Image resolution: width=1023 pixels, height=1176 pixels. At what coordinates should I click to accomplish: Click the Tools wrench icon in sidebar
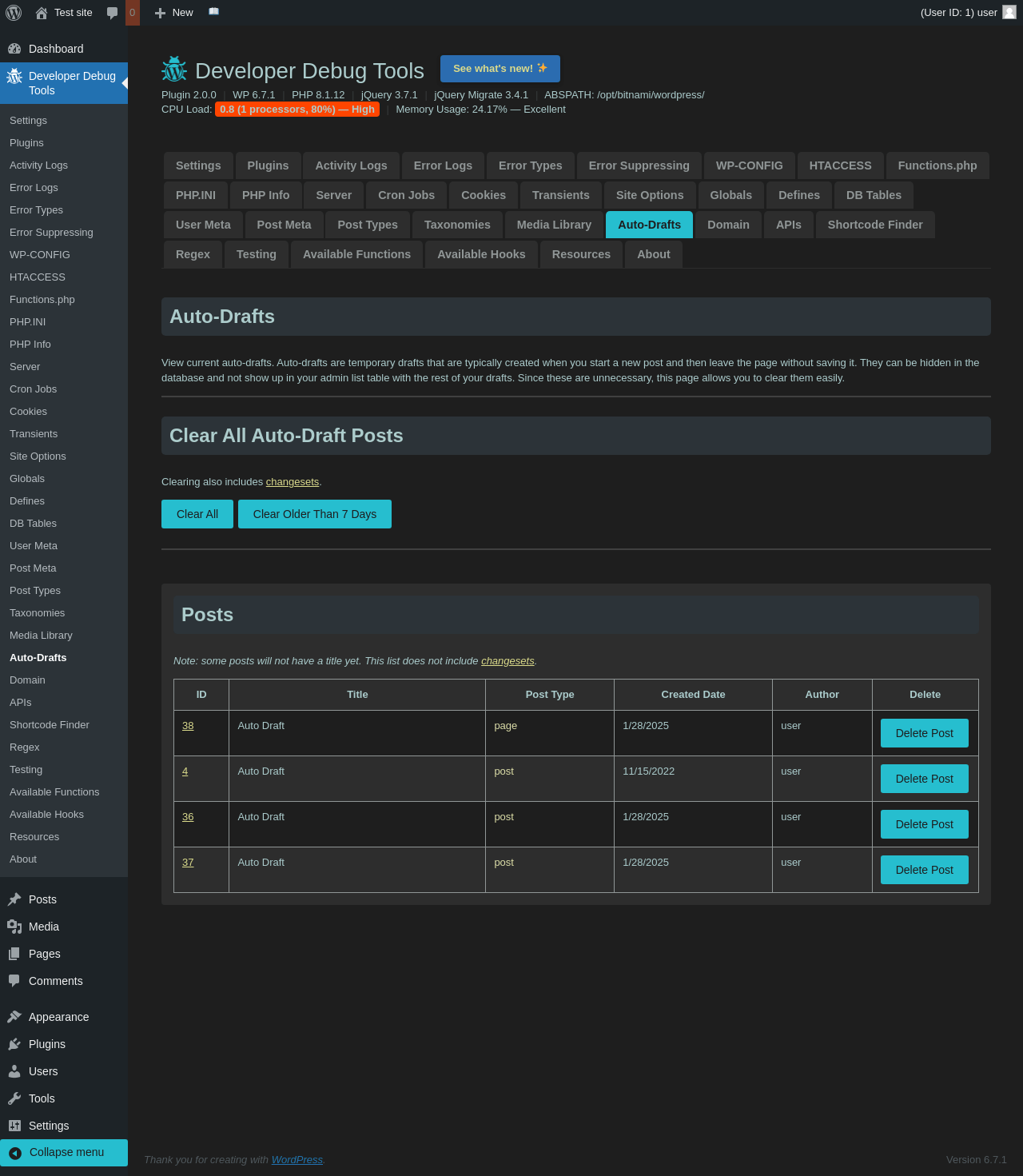14,1098
